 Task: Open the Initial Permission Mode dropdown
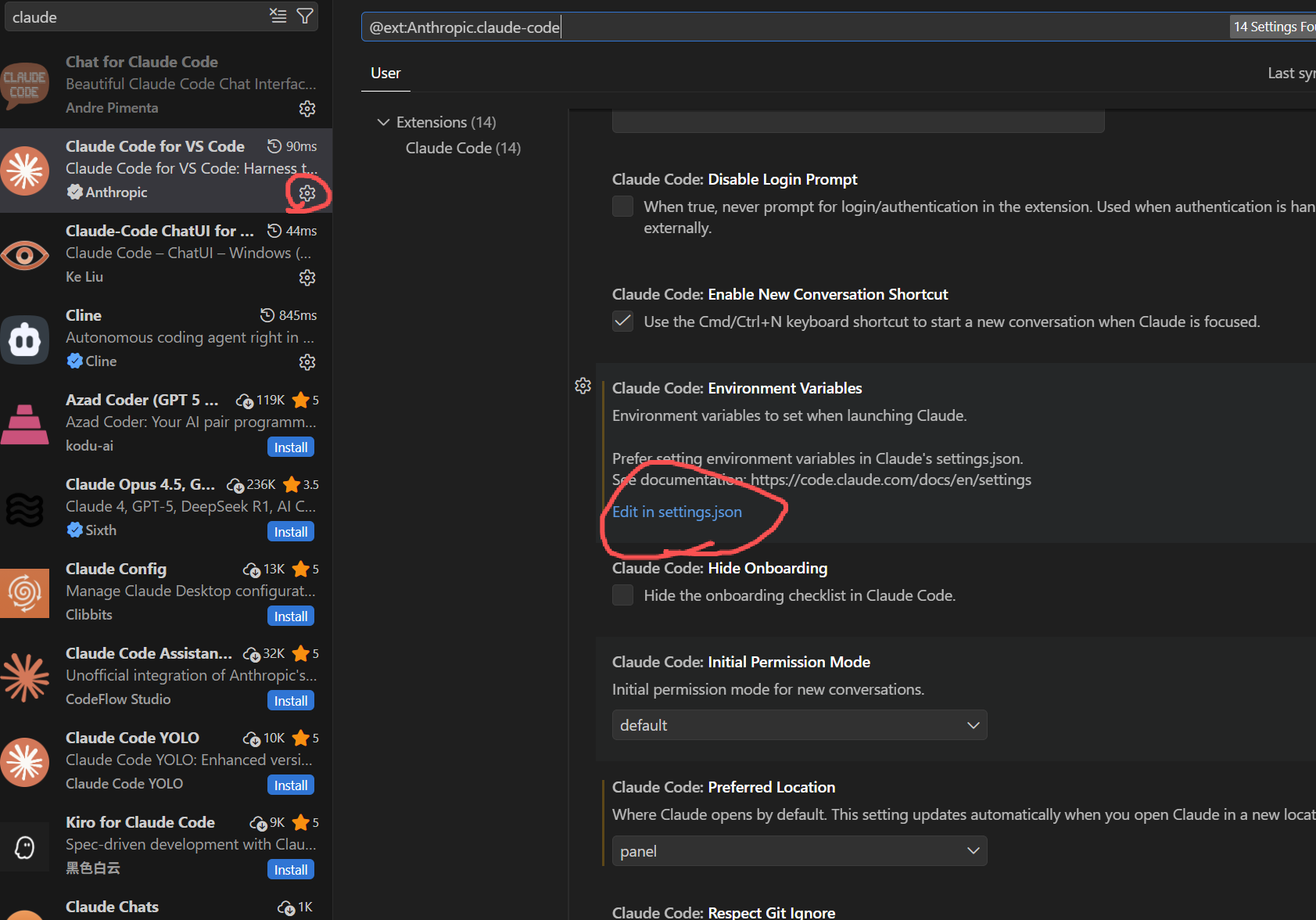(799, 725)
